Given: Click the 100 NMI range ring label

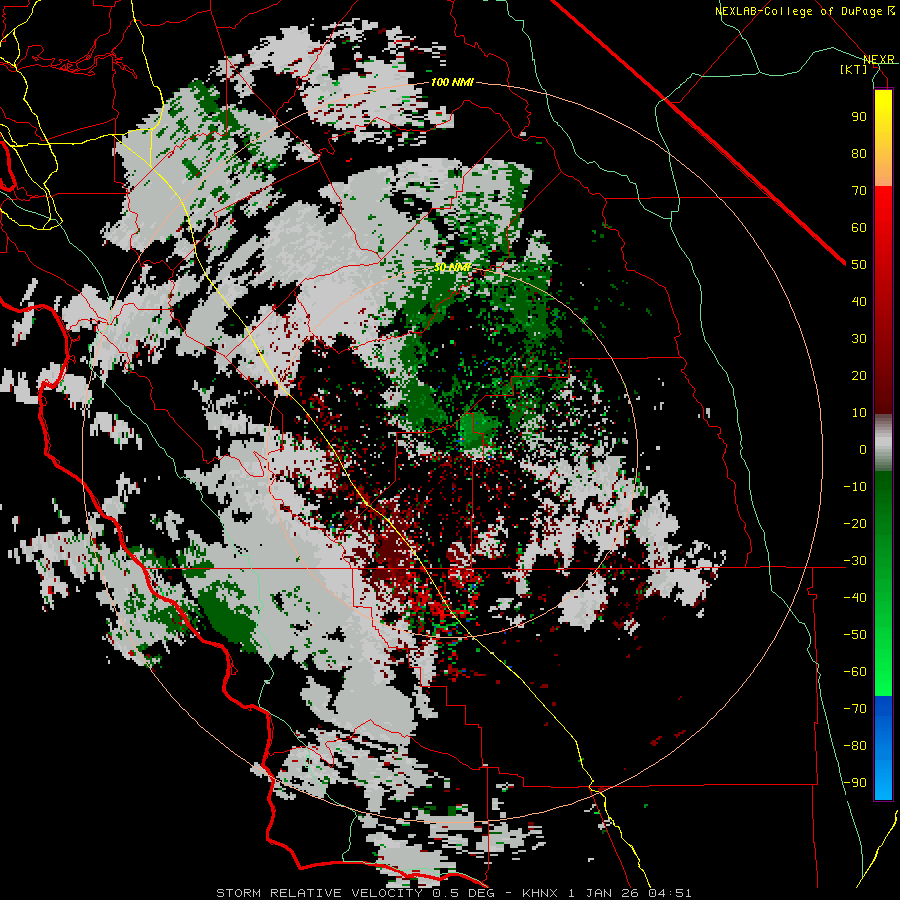Looking at the screenshot, I should tap(452, 82).
